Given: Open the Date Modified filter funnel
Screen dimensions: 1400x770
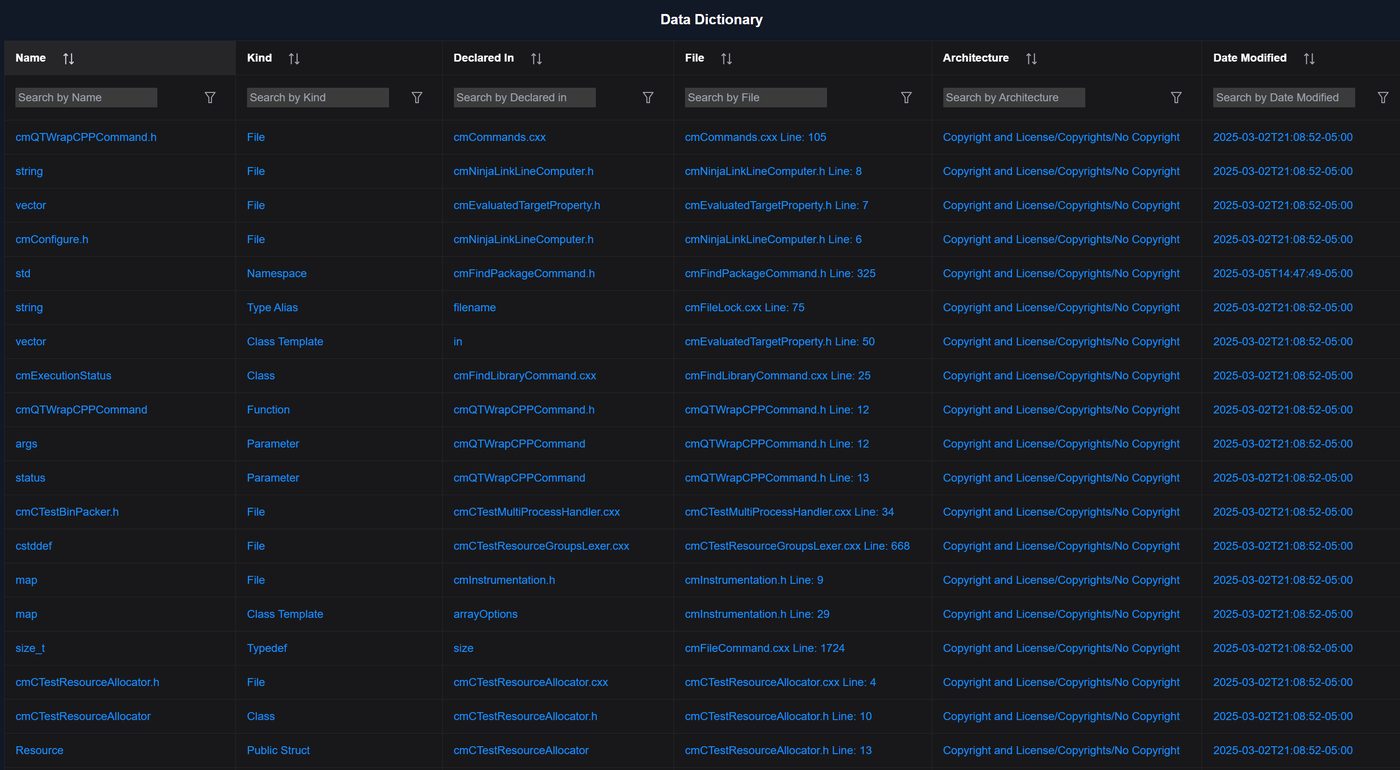Looking at the screenshot, I should 1383,98.
